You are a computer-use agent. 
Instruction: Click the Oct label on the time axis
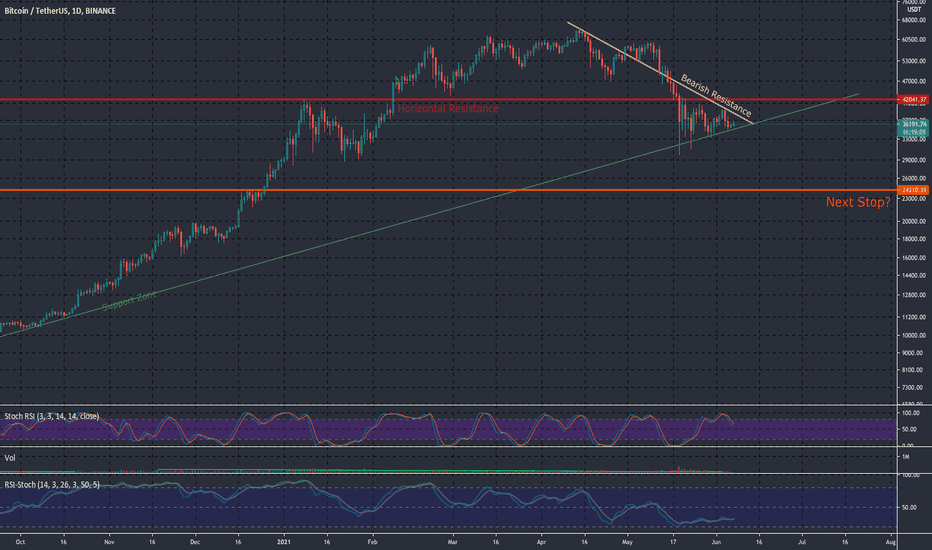[x=20, y=542]
